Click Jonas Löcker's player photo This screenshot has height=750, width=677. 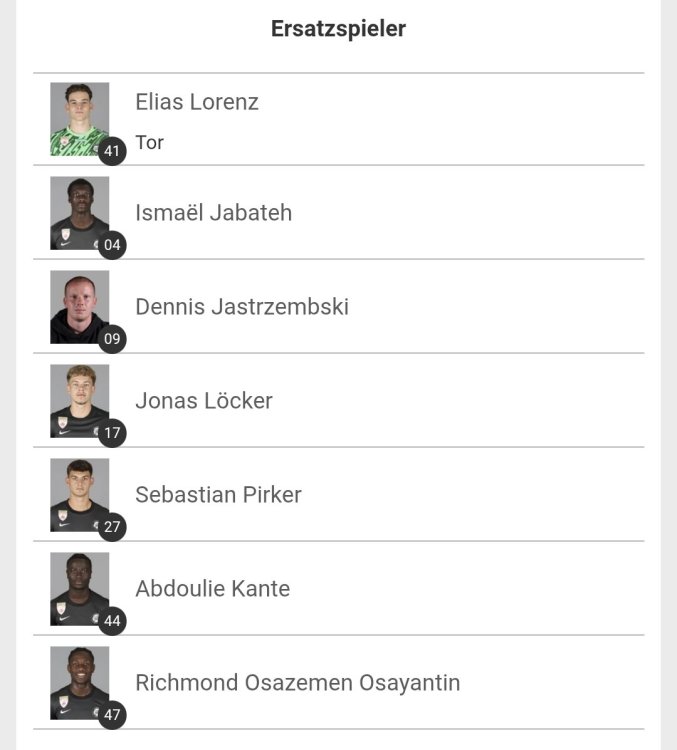pyautogui.click(x=79, y=400)
